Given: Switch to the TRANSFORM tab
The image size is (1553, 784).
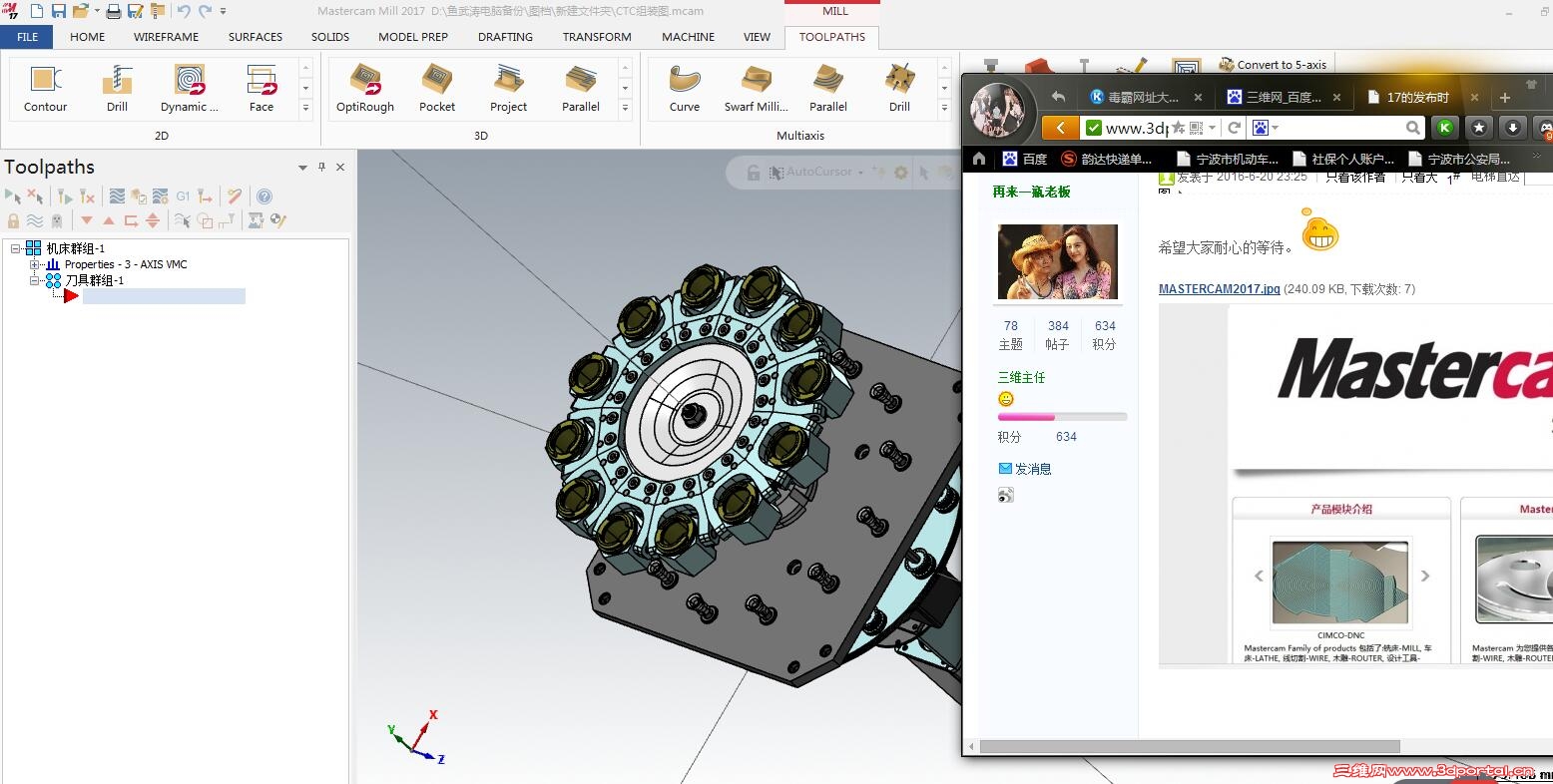Looking at the screenshot, I should coord(597,37).
